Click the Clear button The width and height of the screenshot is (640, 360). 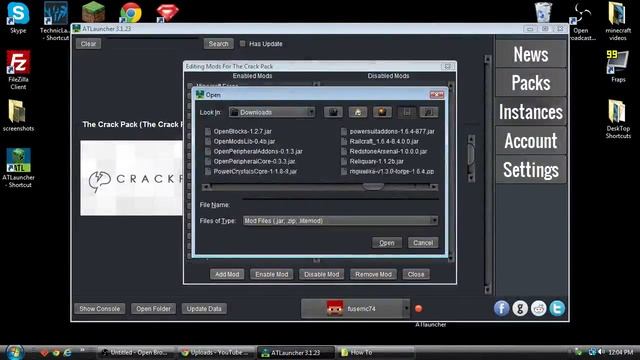click(88, 44)
